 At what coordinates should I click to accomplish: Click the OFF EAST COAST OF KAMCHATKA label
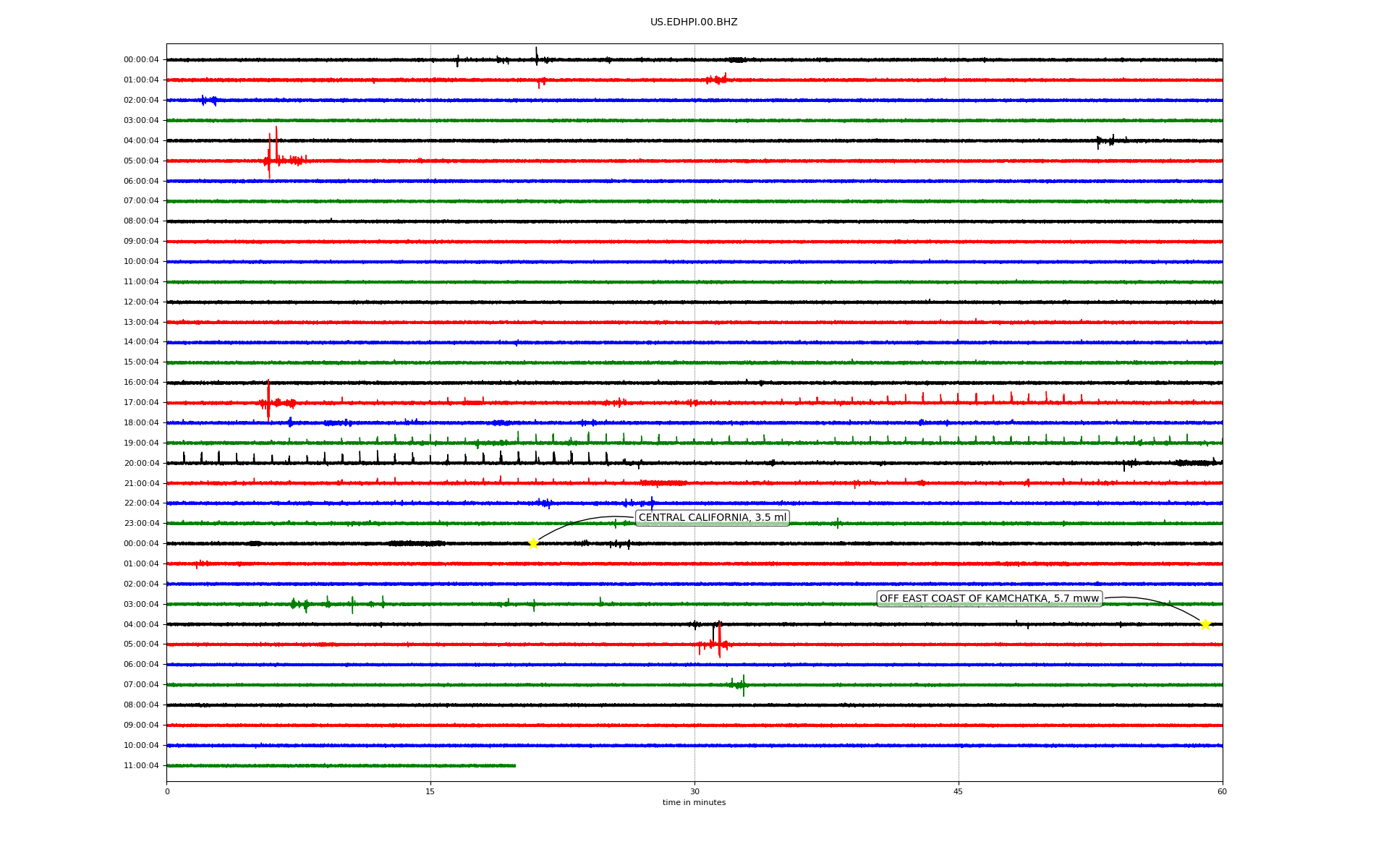(989, 598)
